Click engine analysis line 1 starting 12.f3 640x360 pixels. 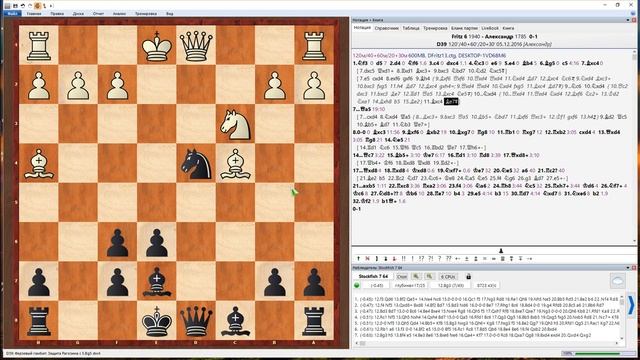coord(487,299)
